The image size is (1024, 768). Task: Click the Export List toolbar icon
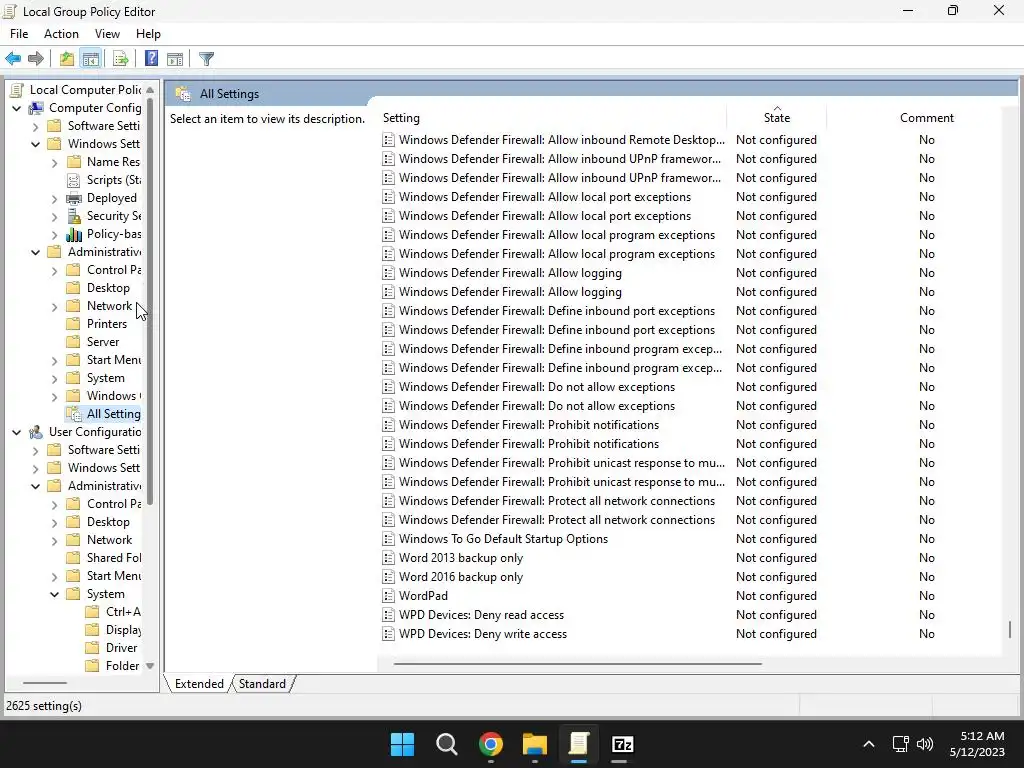[121, 59]
